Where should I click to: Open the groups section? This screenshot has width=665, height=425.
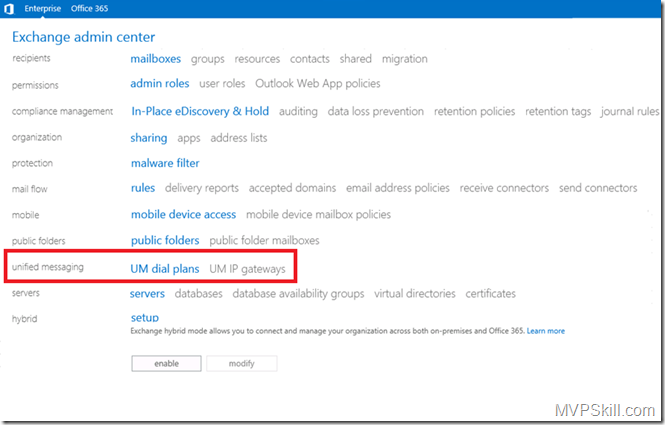point(207,59)
